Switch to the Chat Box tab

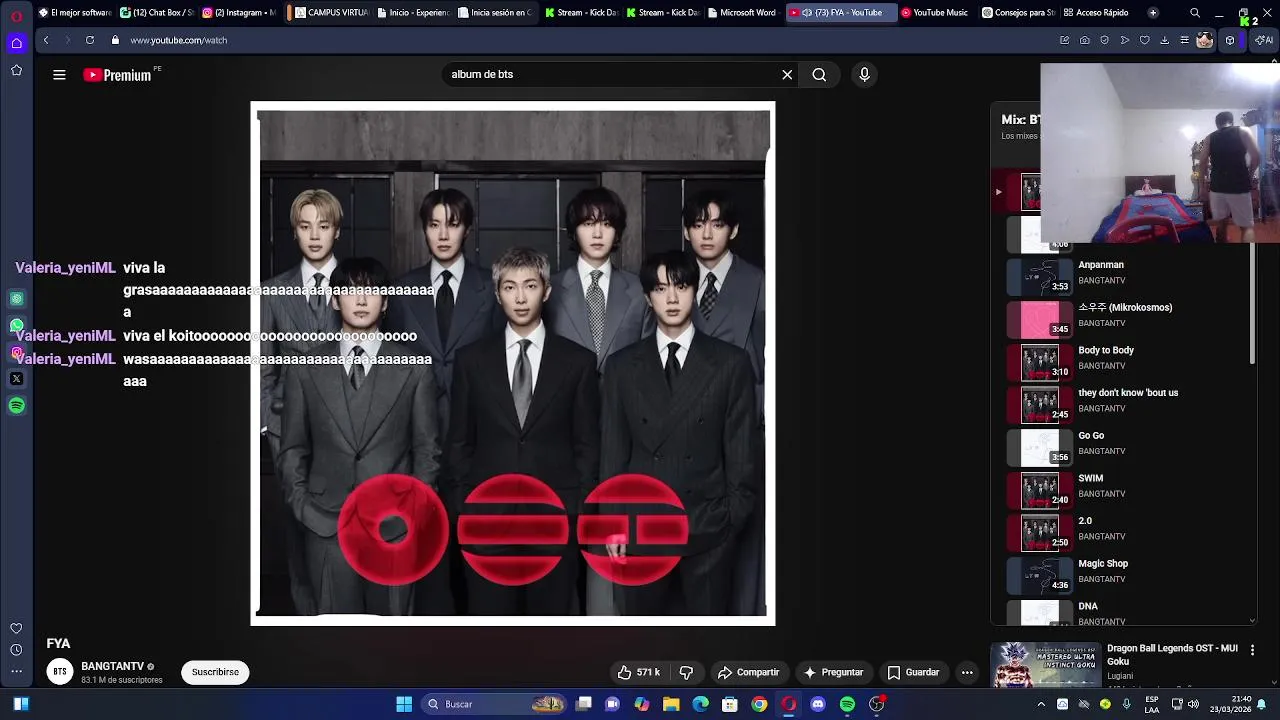point(157,13)
